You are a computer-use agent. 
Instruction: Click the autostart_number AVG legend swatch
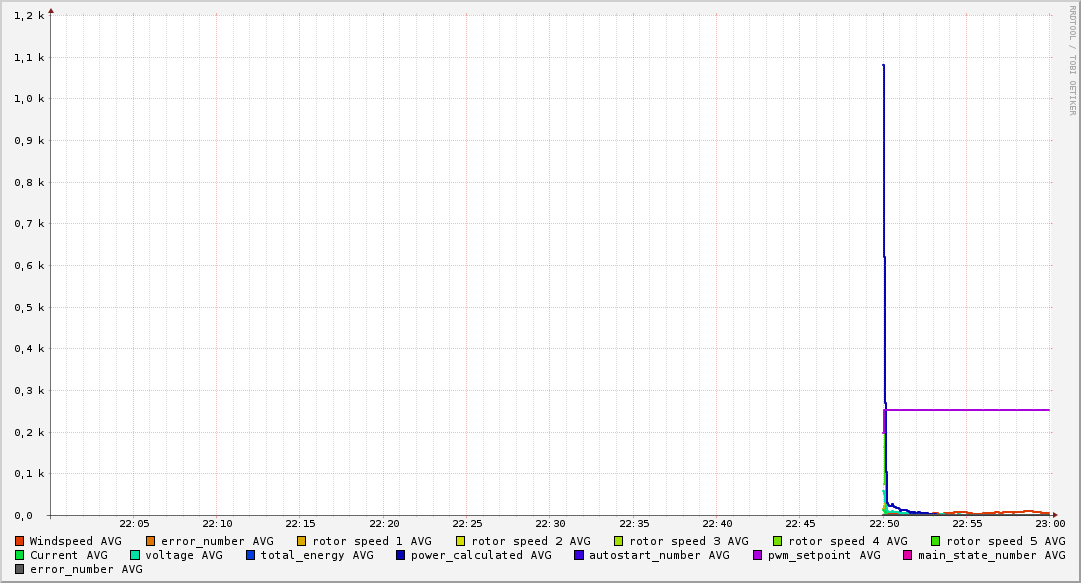pyautogui.click(x=578, y=555)
